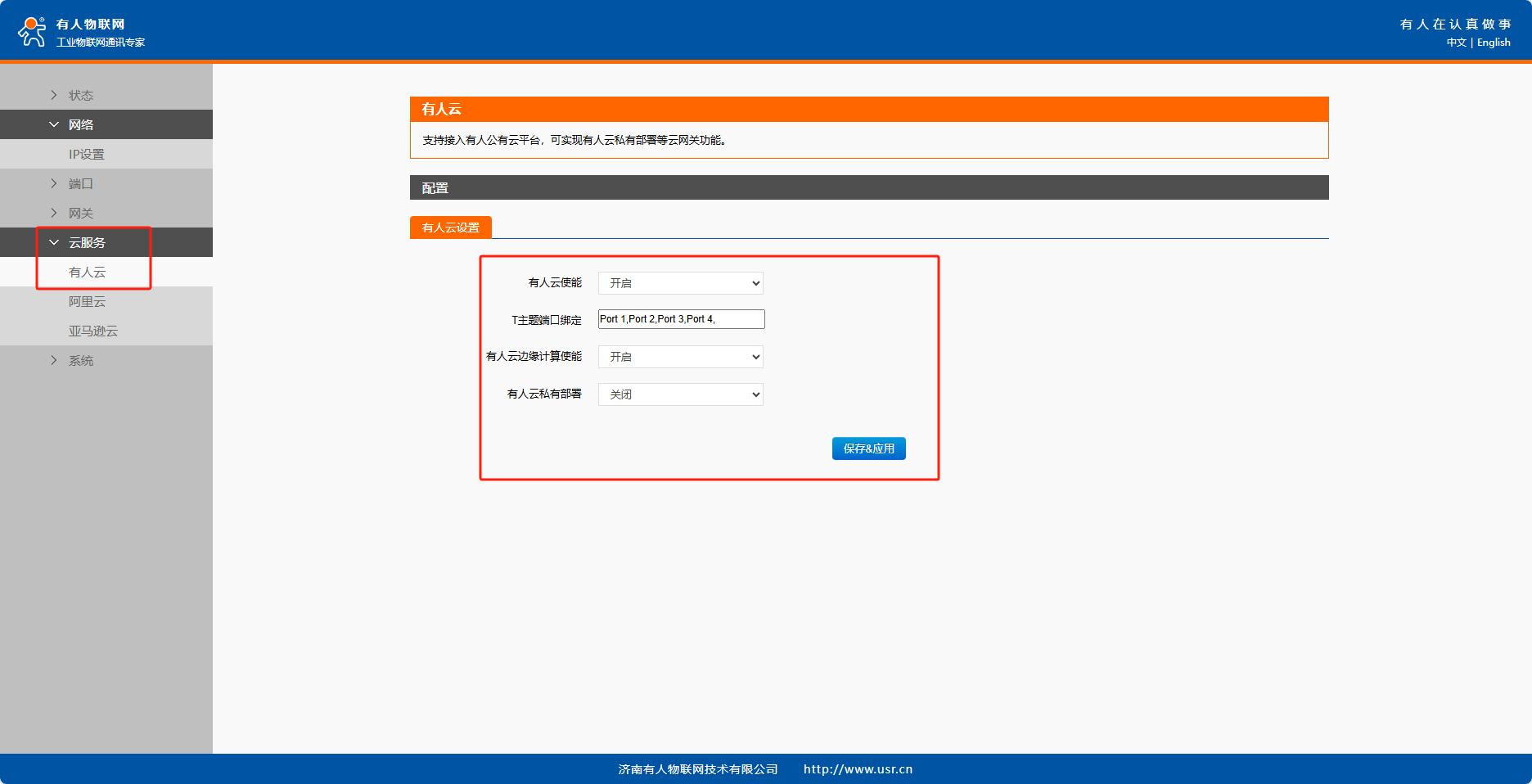Collapse the 网络 section arrow

54,124
